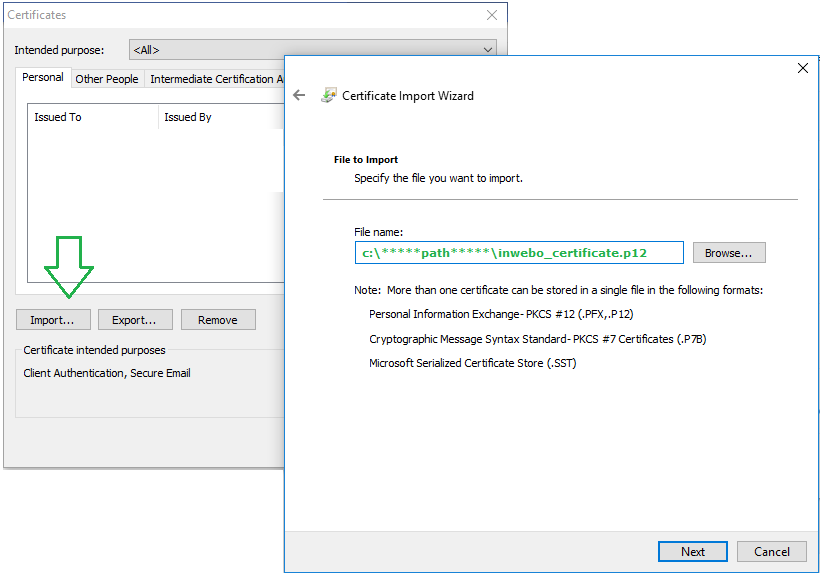Select the Other People tab
Image resolution: width=824 pixels, height=578 pixels.
pos(107,79)
